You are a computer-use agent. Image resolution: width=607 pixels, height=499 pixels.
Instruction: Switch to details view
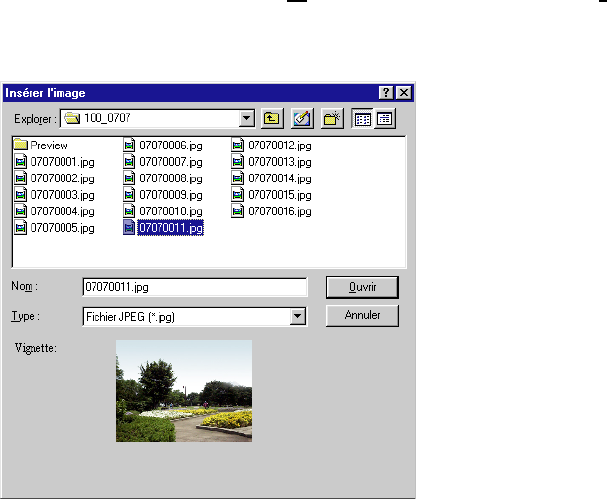[384, 118]
